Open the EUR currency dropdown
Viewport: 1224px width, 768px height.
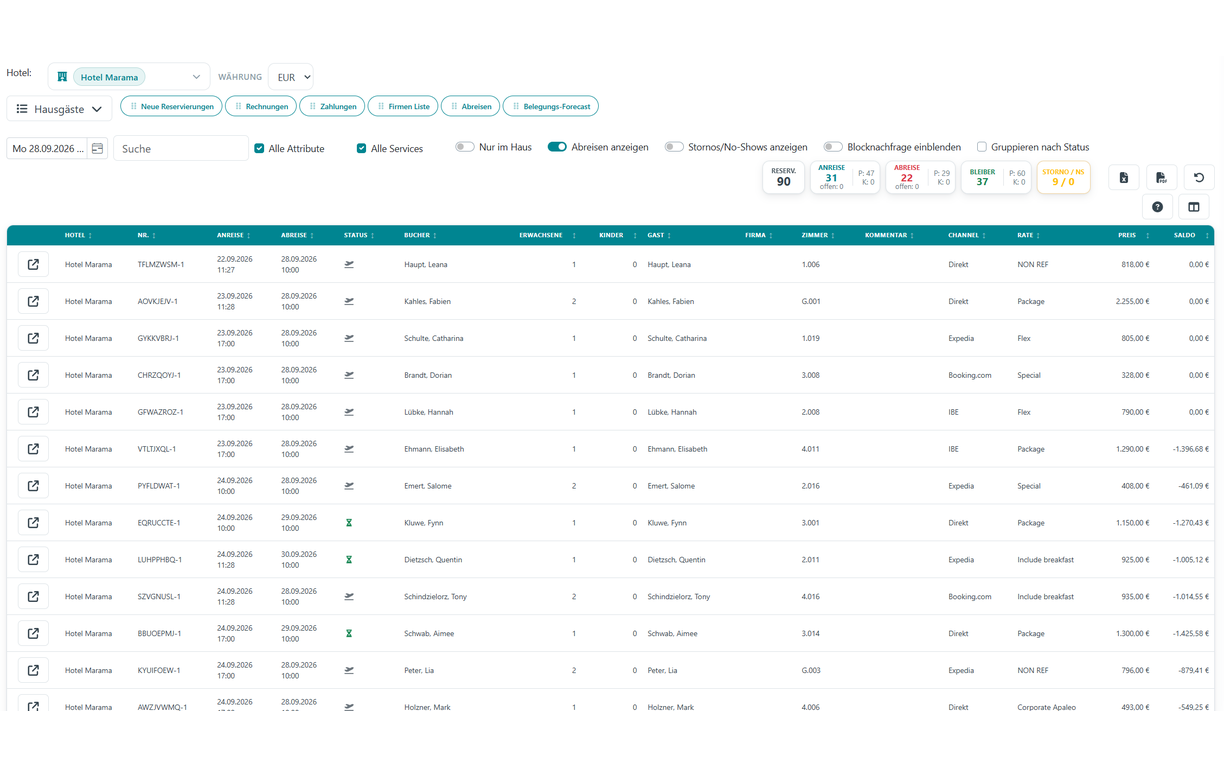click(x=291, y=77)
